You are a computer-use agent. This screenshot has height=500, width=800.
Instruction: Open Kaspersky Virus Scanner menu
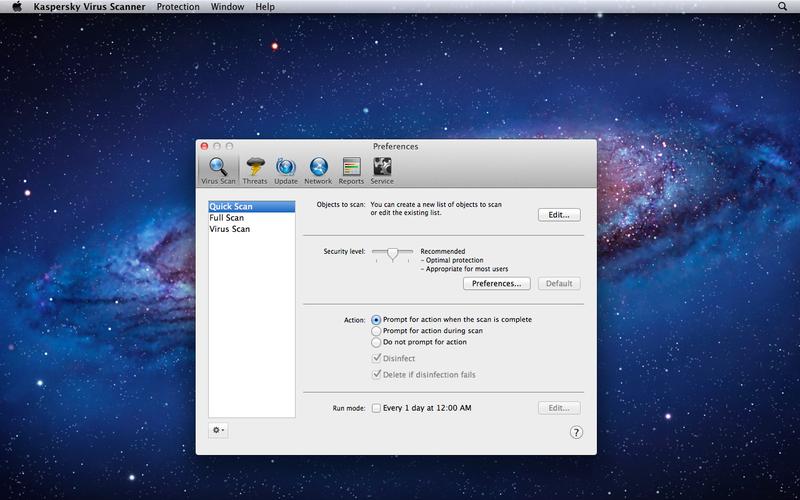[89, 7]
